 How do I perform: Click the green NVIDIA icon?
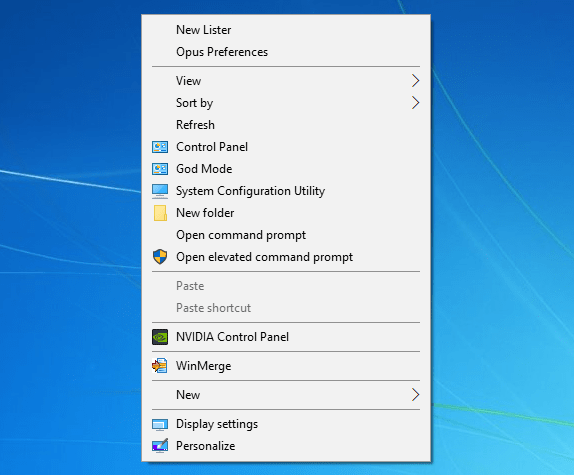(x=160, y=337)
